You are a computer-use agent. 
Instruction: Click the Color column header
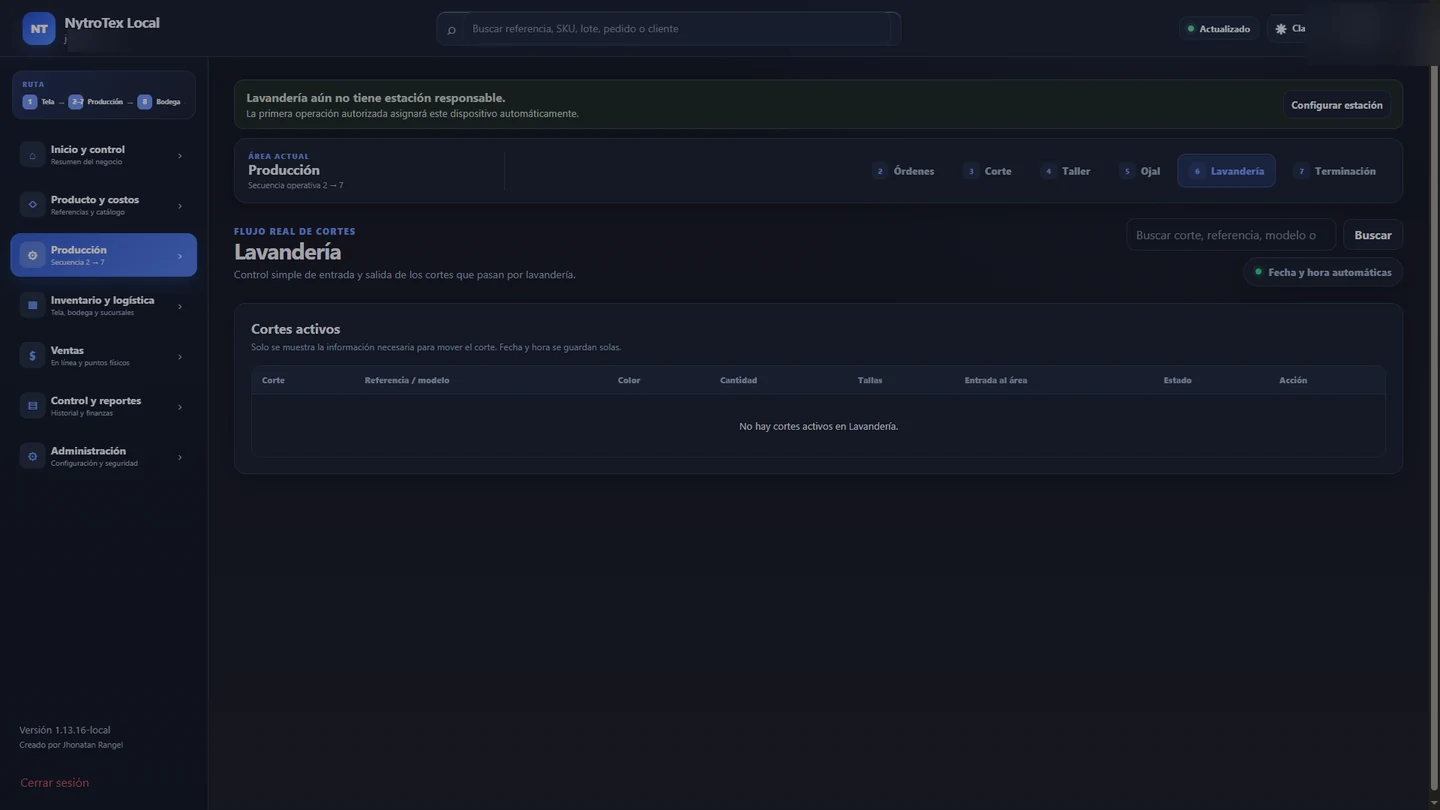point(629,380)
